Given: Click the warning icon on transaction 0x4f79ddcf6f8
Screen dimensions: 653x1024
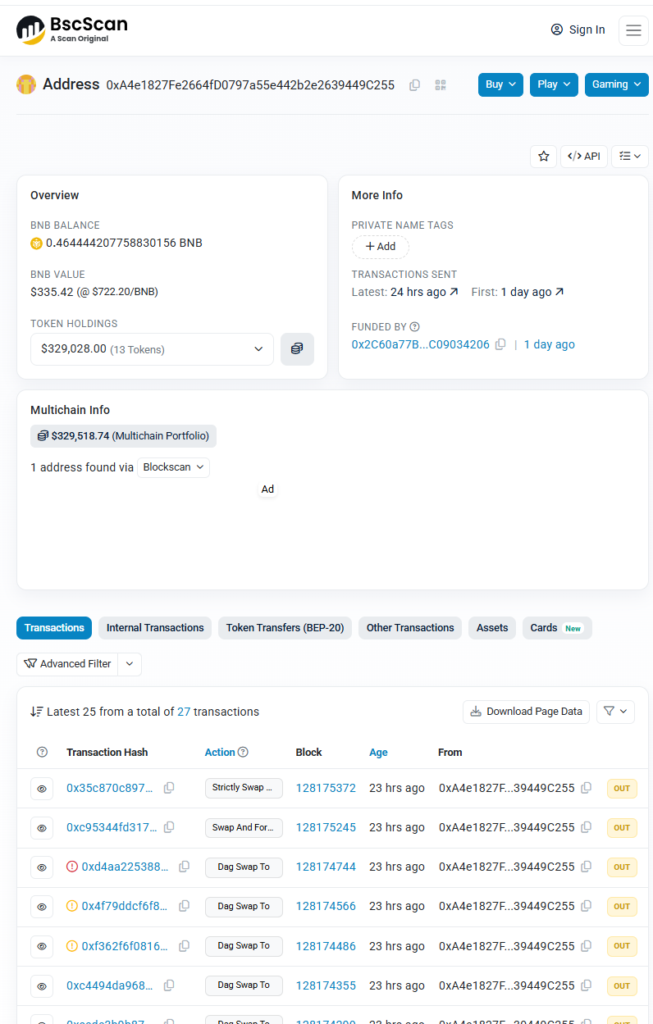Looking at the screenshot, I should click(72, 906).
